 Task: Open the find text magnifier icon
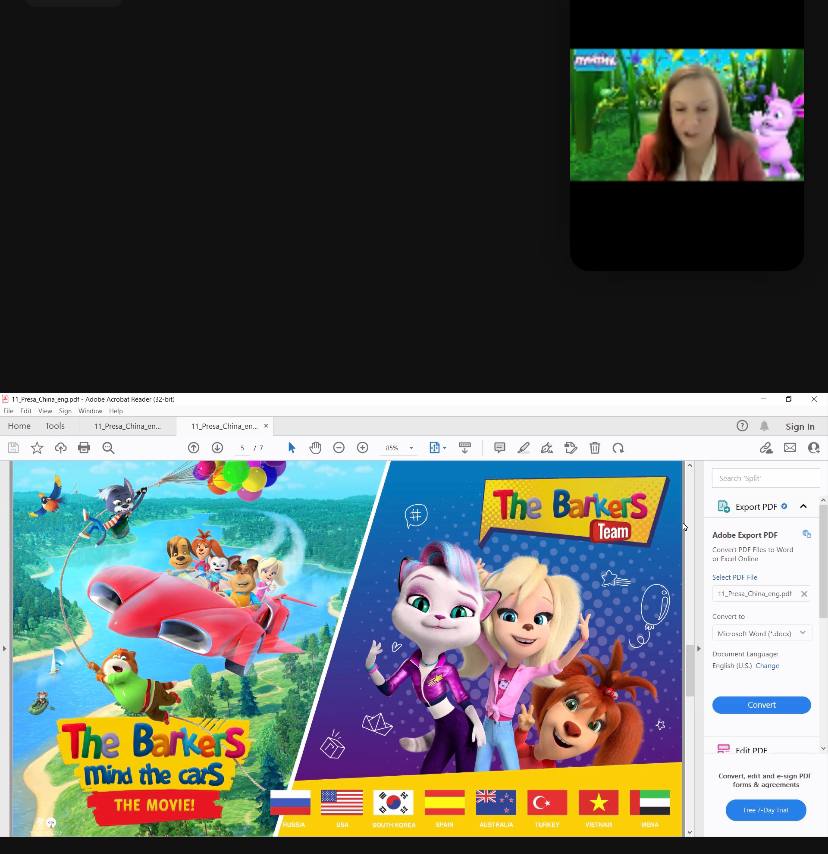[108, 448]
